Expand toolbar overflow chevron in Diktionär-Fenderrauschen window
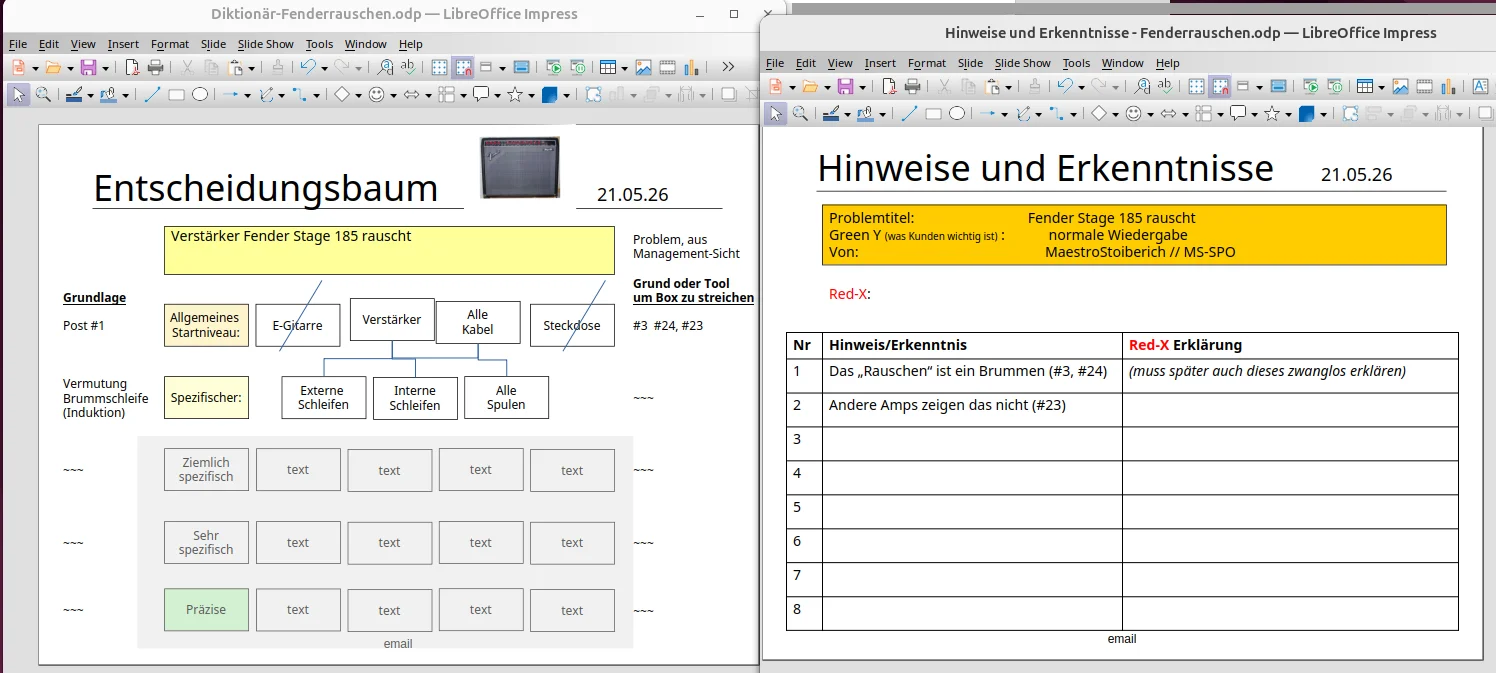Viewport: 1496px width, 673px height. tap(728, 68)
